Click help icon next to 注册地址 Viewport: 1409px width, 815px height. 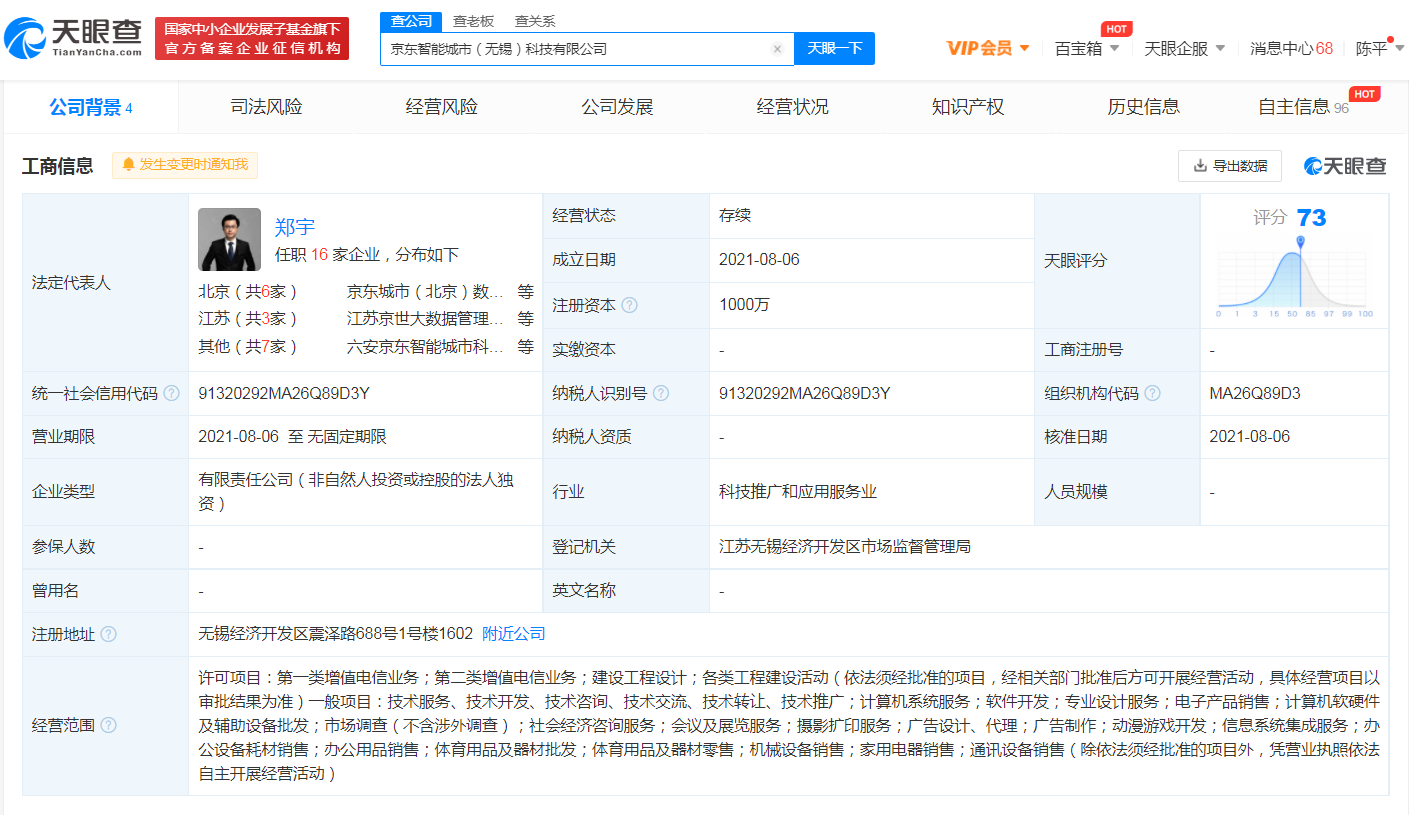pos(108,634)
